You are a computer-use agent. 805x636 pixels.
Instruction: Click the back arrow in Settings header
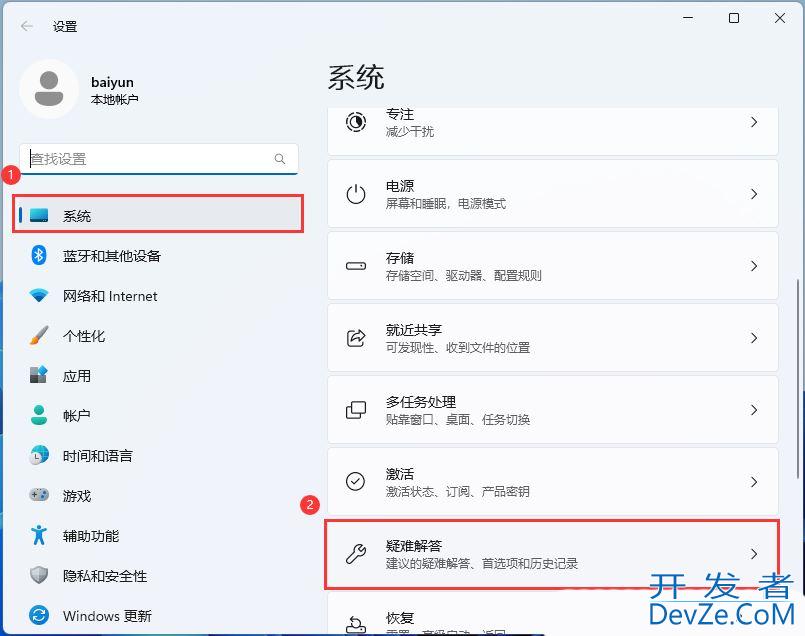[x=27, y=26]
